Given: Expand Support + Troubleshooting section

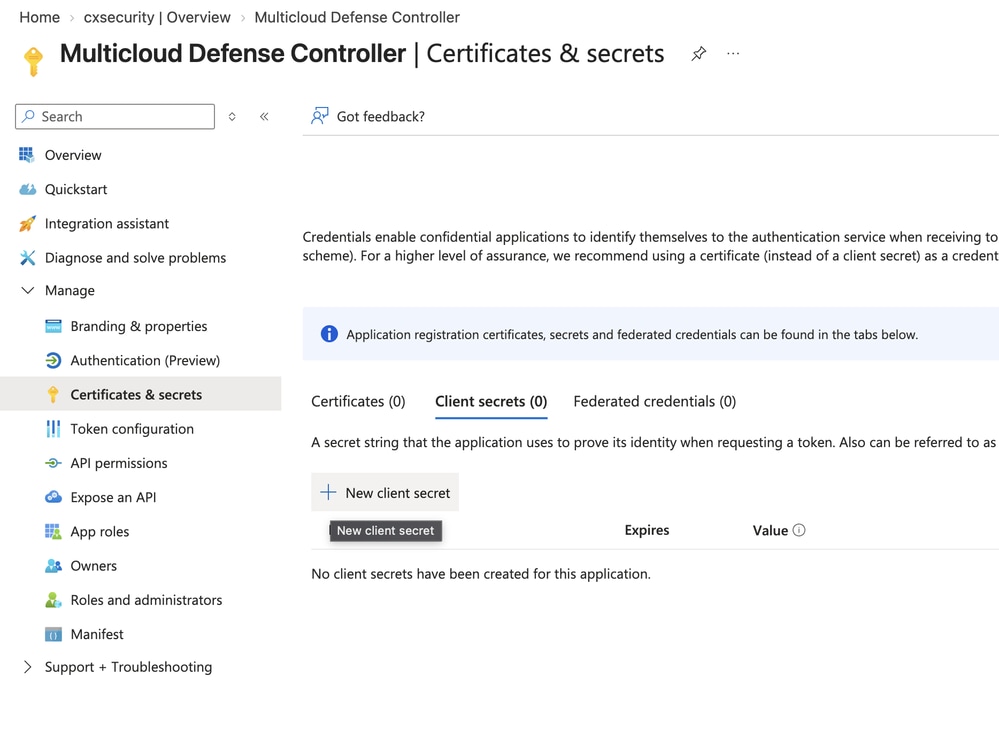Looking at the screenshot, I should click(27, 667).
